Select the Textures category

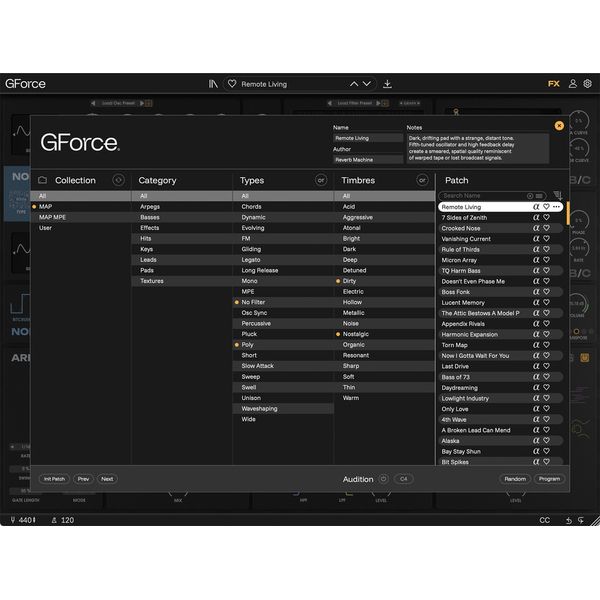182,281
